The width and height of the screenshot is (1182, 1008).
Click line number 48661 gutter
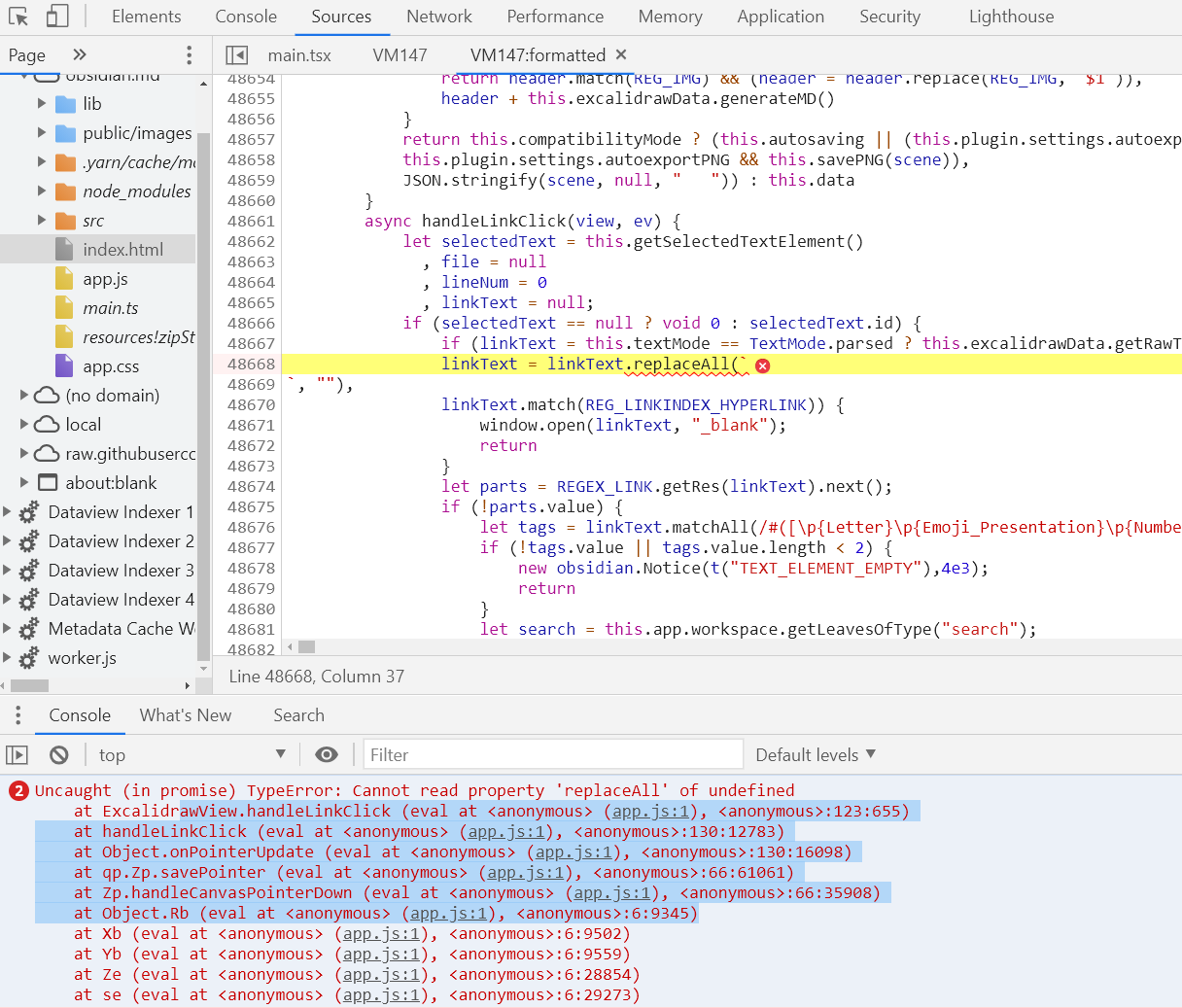pos(251,221)
